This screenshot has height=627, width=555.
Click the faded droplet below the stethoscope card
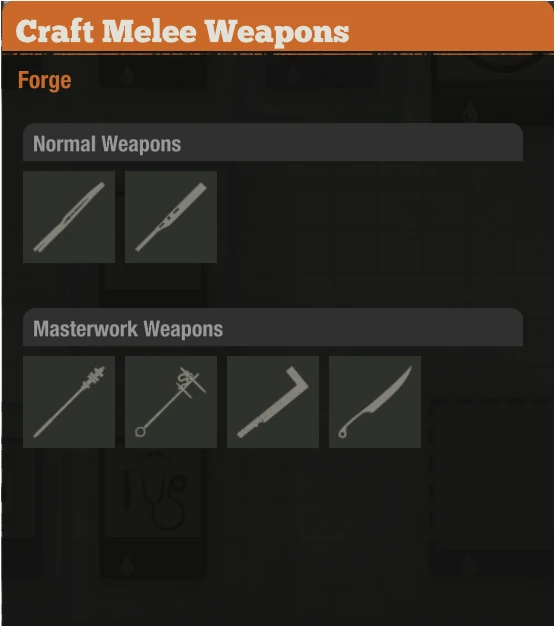[x=127, y=565]
